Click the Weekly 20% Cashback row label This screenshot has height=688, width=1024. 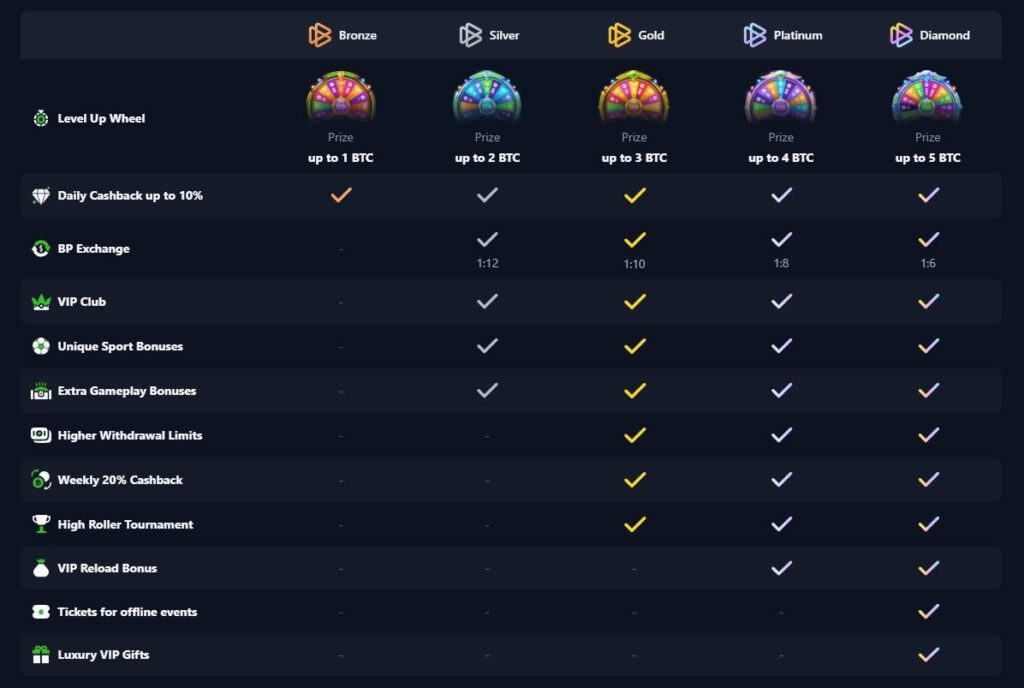click(120, 479)
